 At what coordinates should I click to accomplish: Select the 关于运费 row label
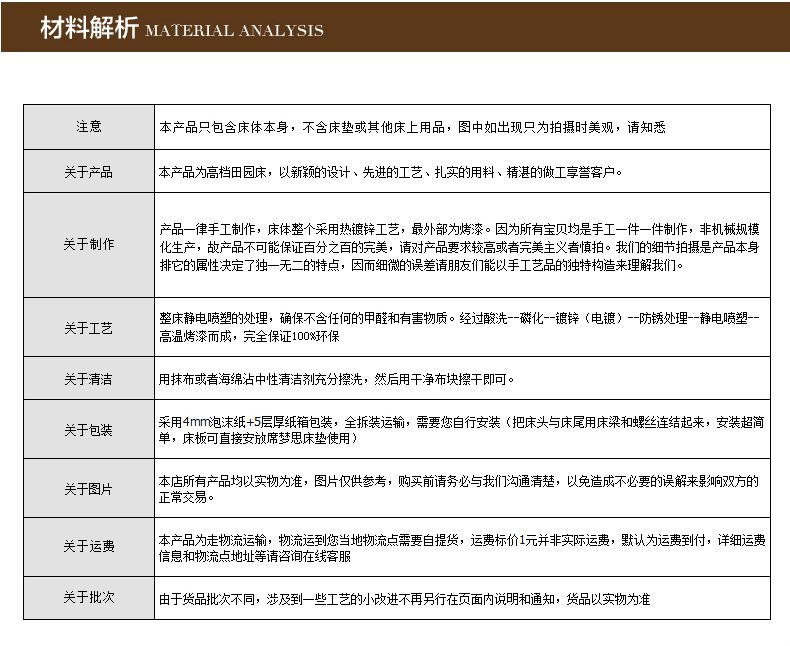tap(89, 546)
